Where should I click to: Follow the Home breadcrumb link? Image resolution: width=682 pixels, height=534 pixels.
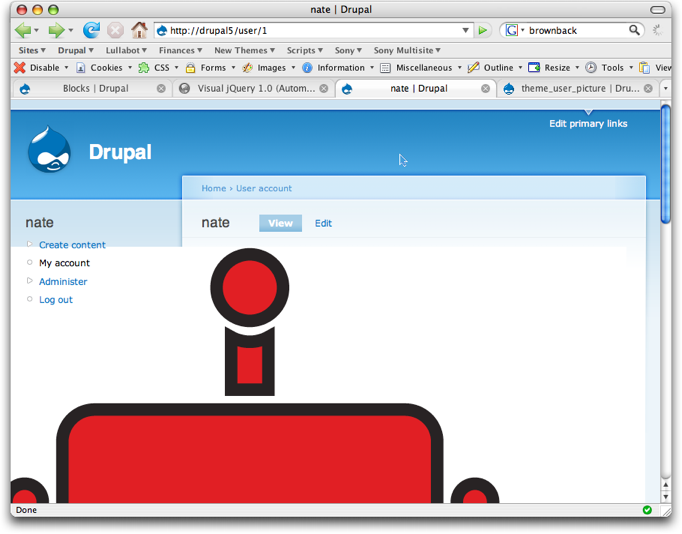(214, 188)
